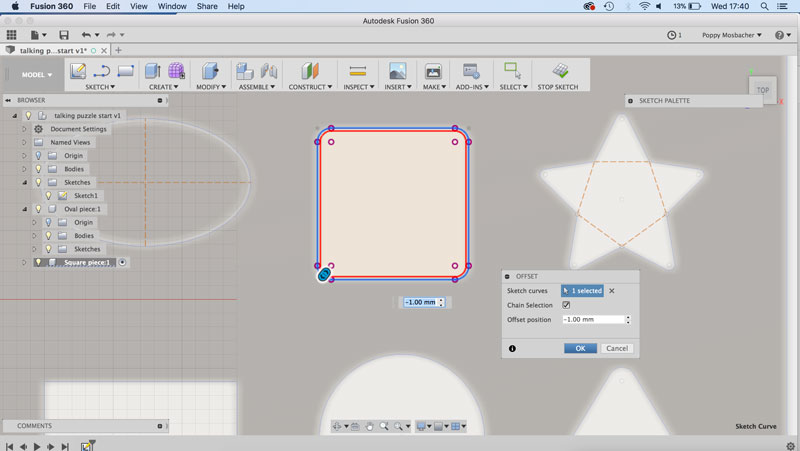The height and width of the screenshot is (451, 800).
Task: Click the Construct plane icon
Action: pyautogui.click(x=310, y=71)
